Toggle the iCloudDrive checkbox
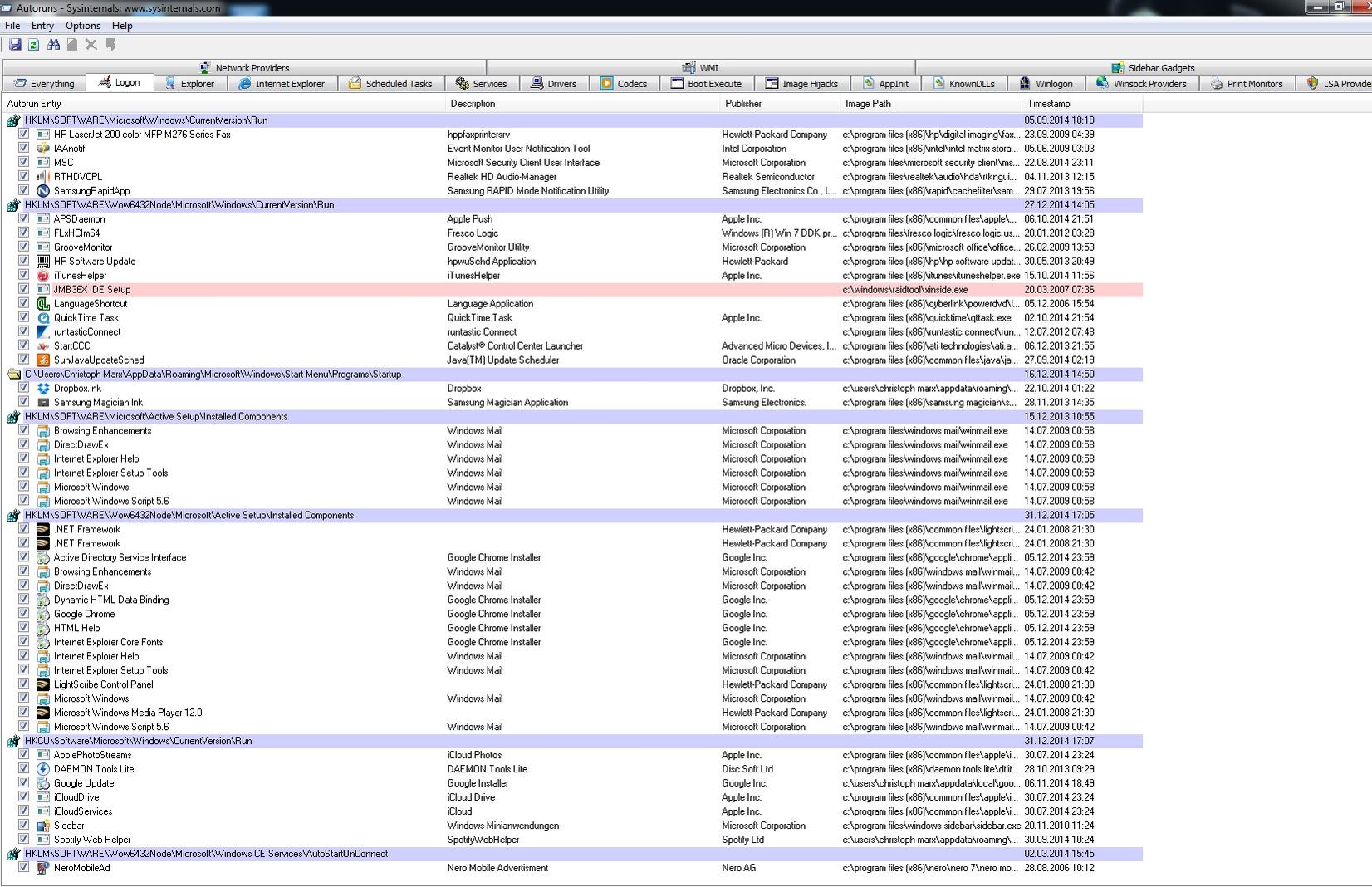 click(x=23, y=797)
